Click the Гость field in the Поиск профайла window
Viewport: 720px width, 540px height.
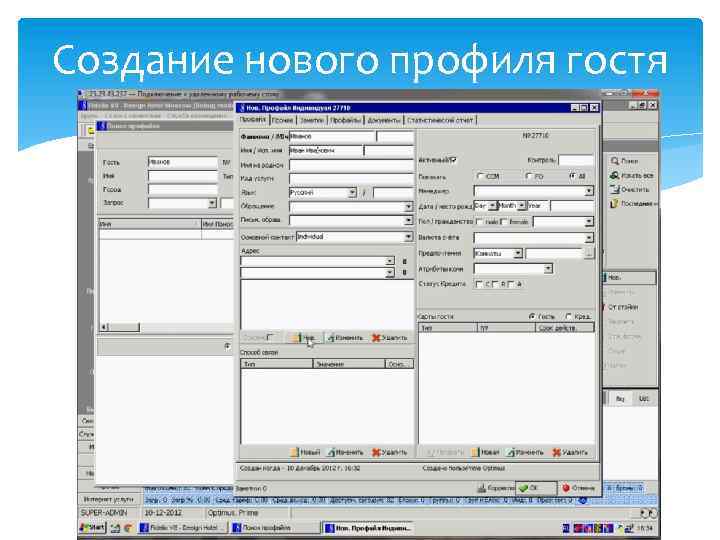tap(183, 162)
